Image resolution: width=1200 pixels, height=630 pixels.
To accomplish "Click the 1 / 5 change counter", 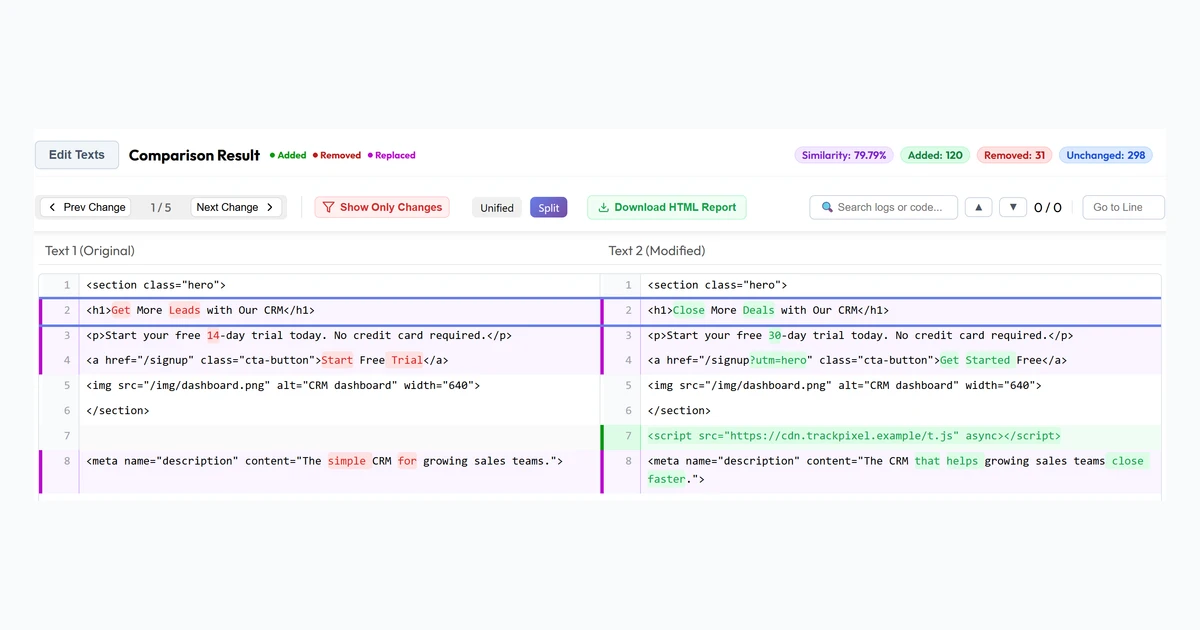I will coord(161,207).
